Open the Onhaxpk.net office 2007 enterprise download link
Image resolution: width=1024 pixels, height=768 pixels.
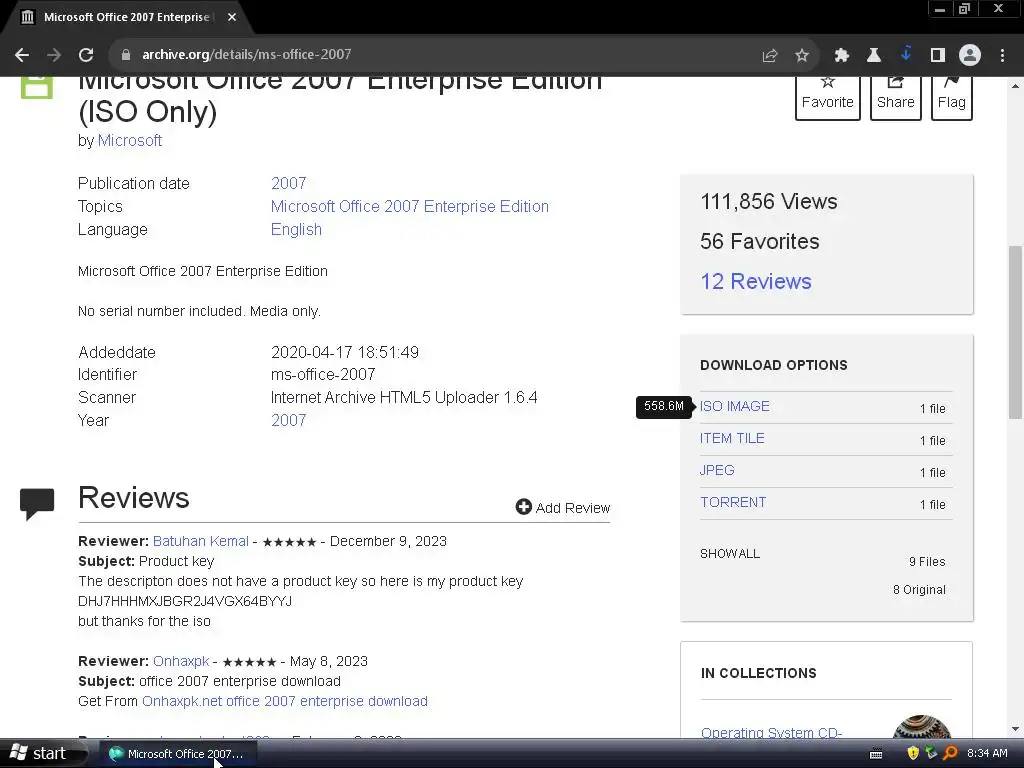click(x=285, y=701)
